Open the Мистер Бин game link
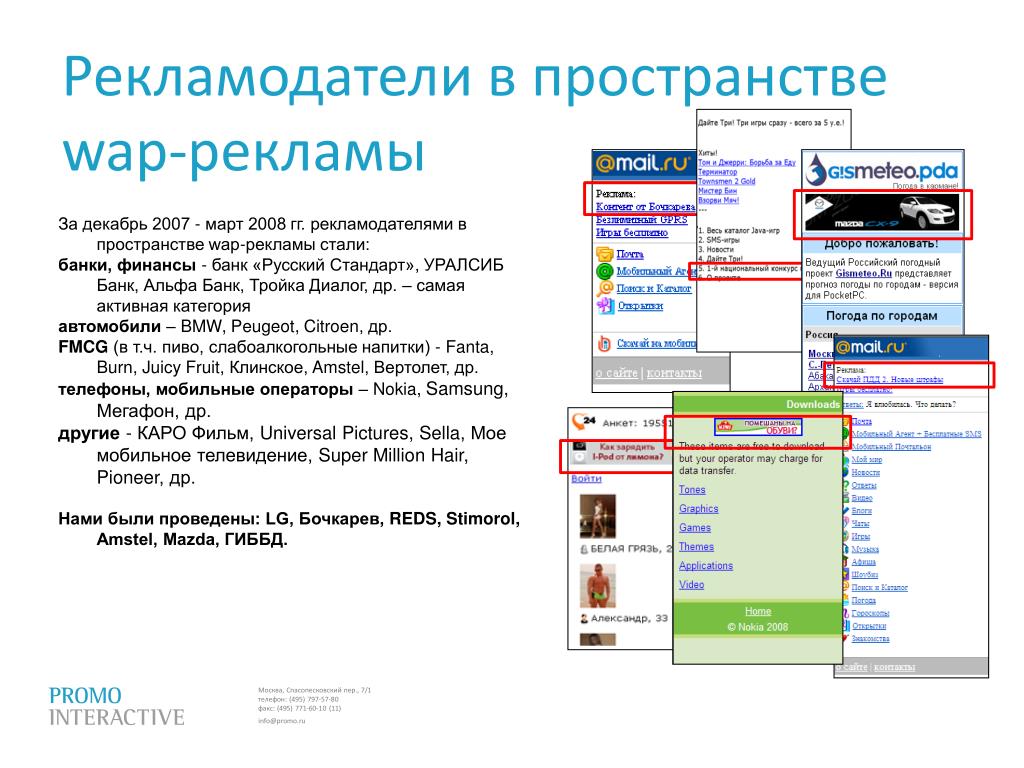The width and height of the screenshot is (1024, 768). pyautogui.click(x=717, y=191)
